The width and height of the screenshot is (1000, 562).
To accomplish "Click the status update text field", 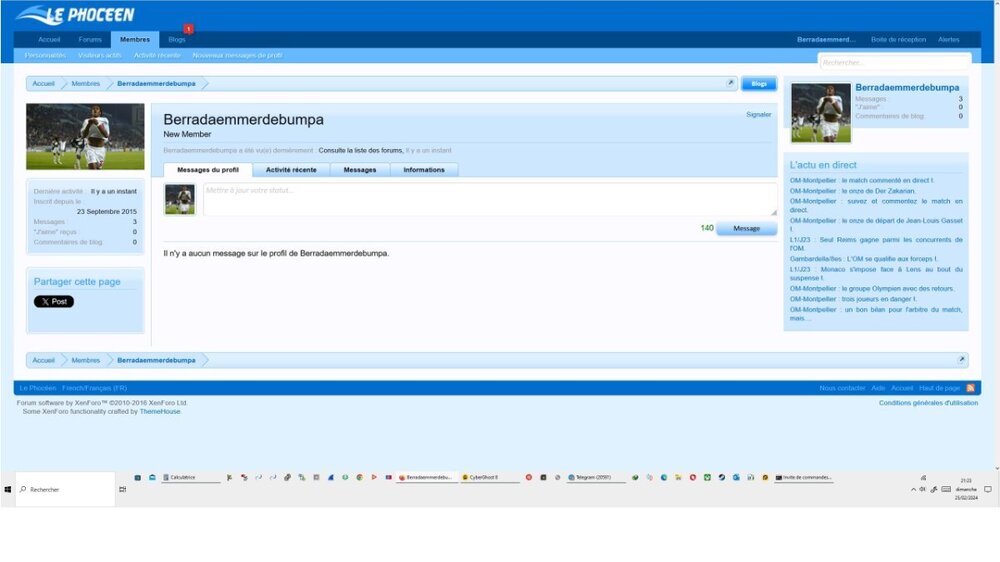I will click(x=489, y=198).
